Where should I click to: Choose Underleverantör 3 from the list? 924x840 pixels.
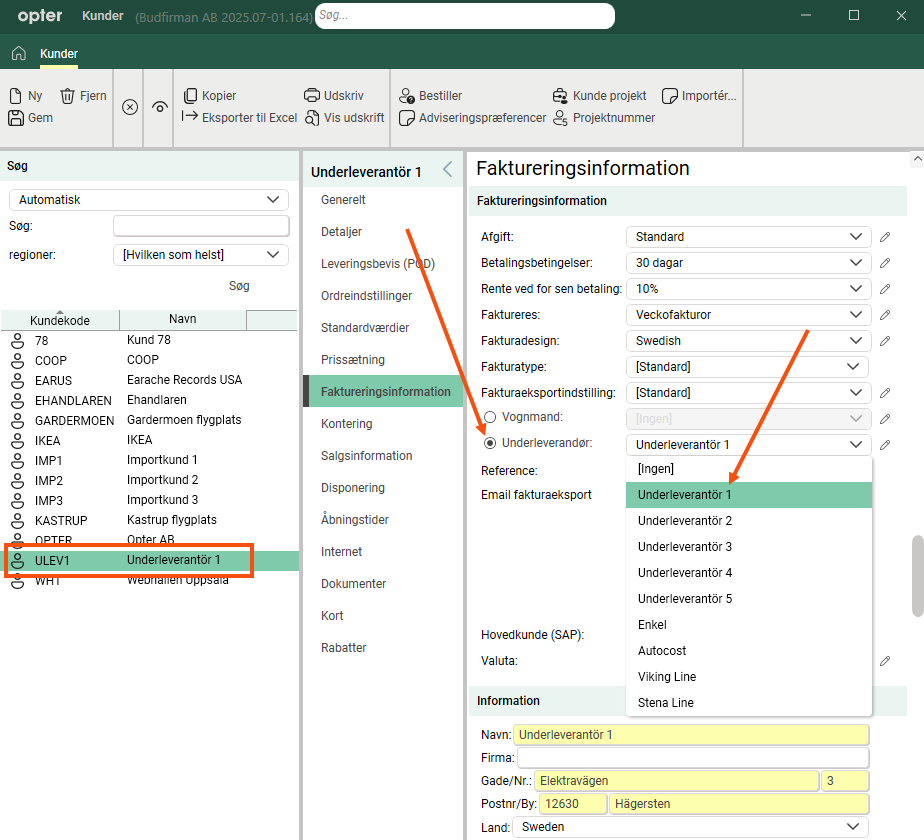click(685, 547)
